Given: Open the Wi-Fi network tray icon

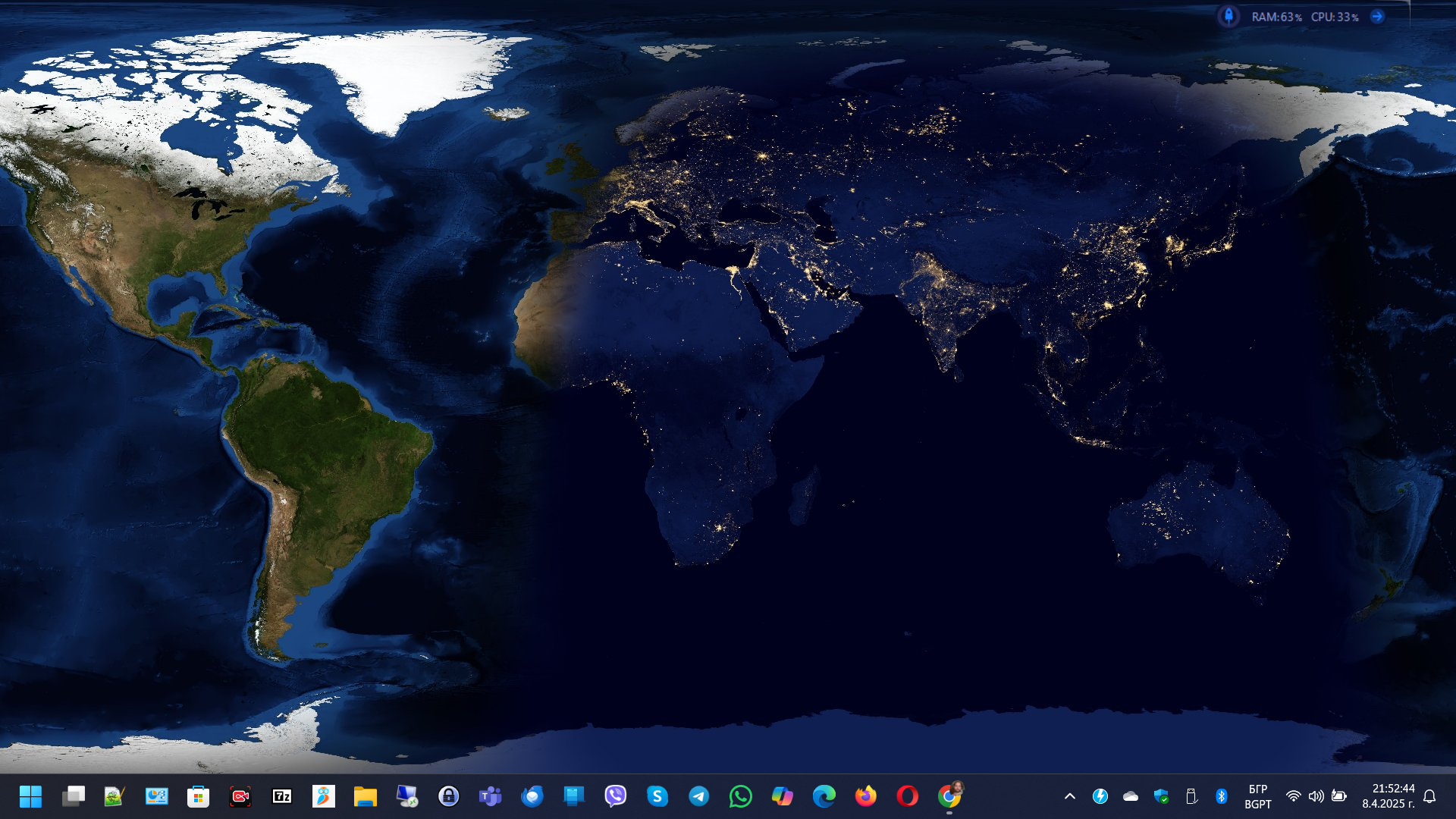Looking at the screenshot, I should point(1293,796).
